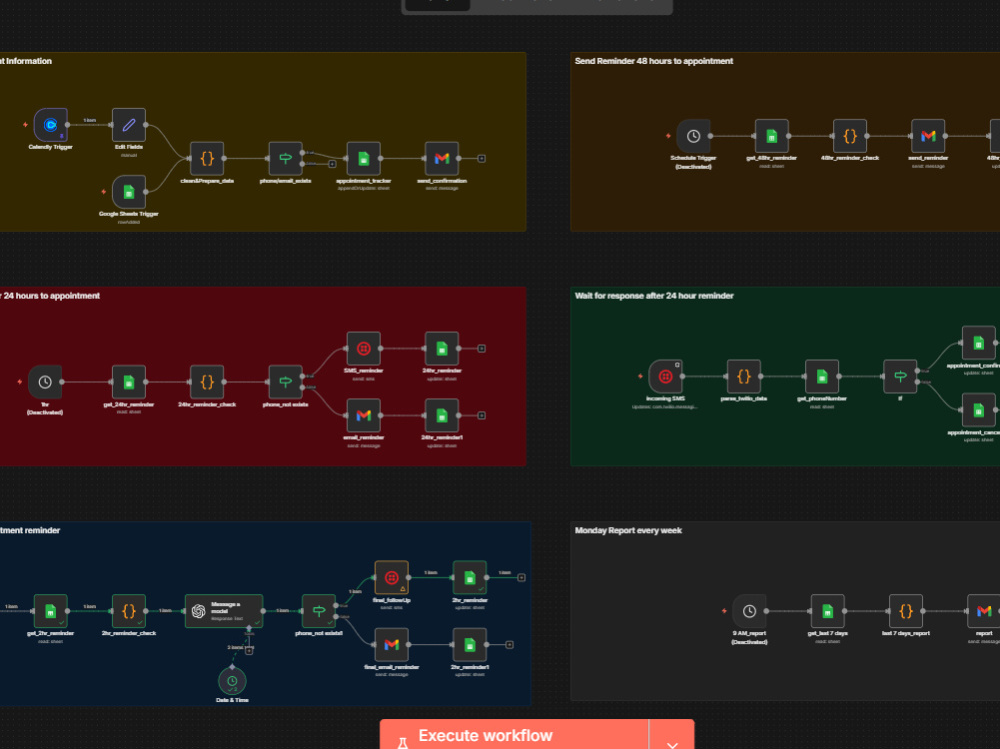Click the Execute workflow button
This screenshot has width=1000, height=749.
click(x=514, y=735)
